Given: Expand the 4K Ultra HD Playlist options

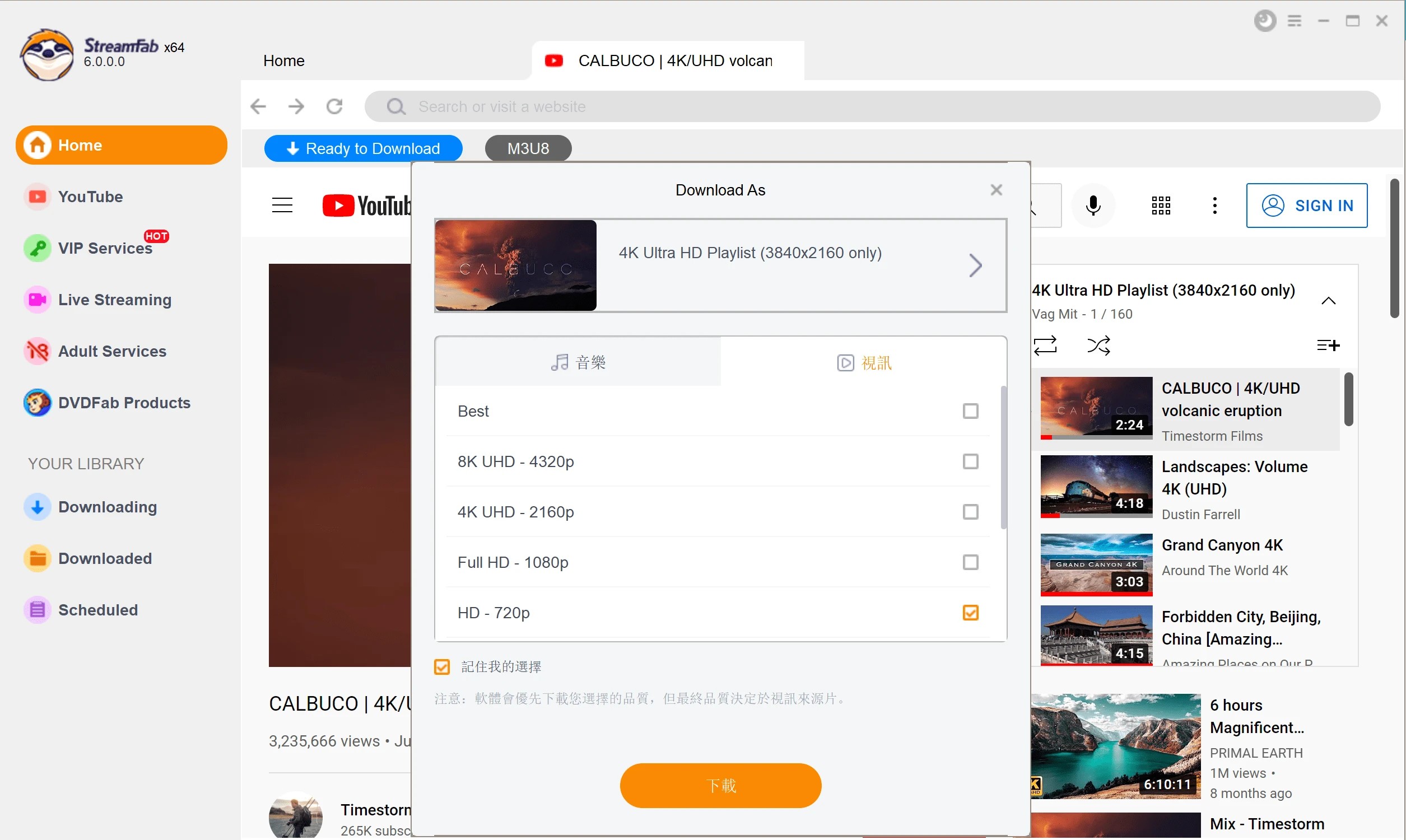Looking at the screenshot, I should 975,264.
